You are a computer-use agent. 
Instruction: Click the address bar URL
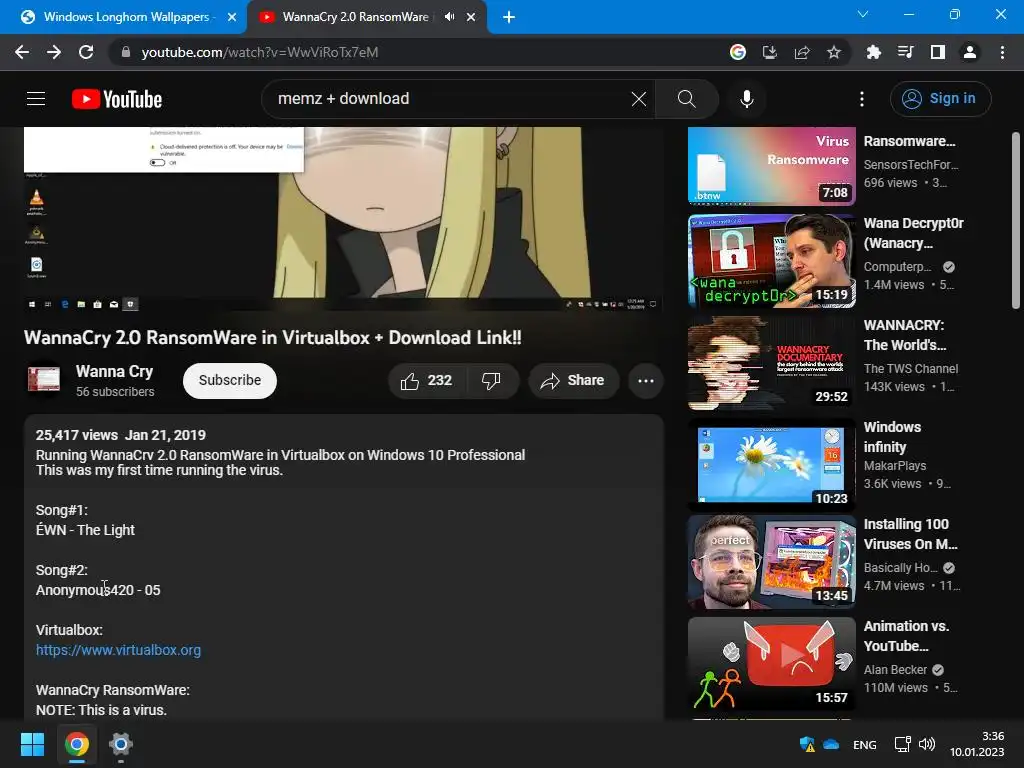(260, 52)
